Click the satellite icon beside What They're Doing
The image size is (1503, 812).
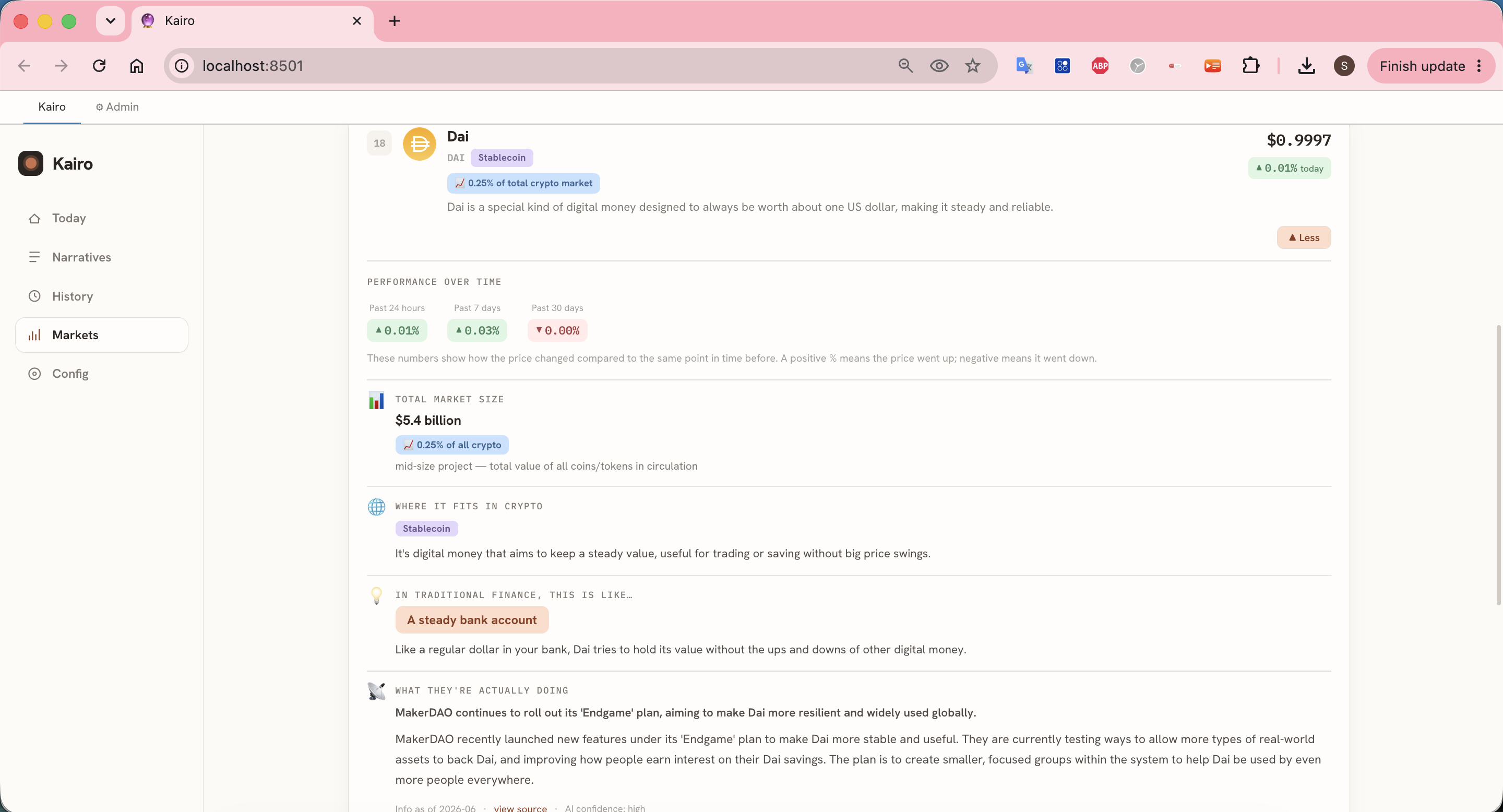(376, 691)
